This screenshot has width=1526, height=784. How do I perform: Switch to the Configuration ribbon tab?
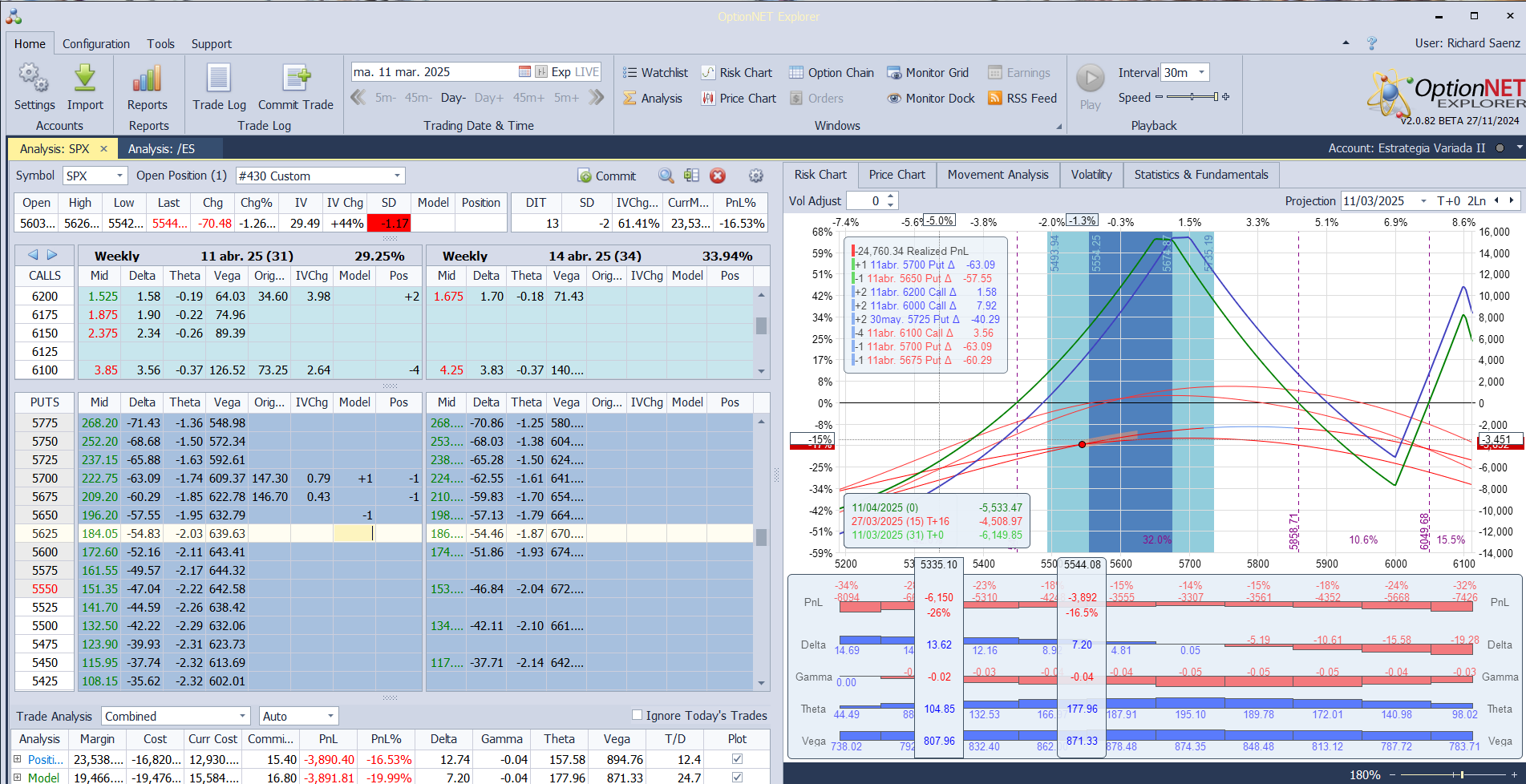pyautogui.click(x=96, y=43)
